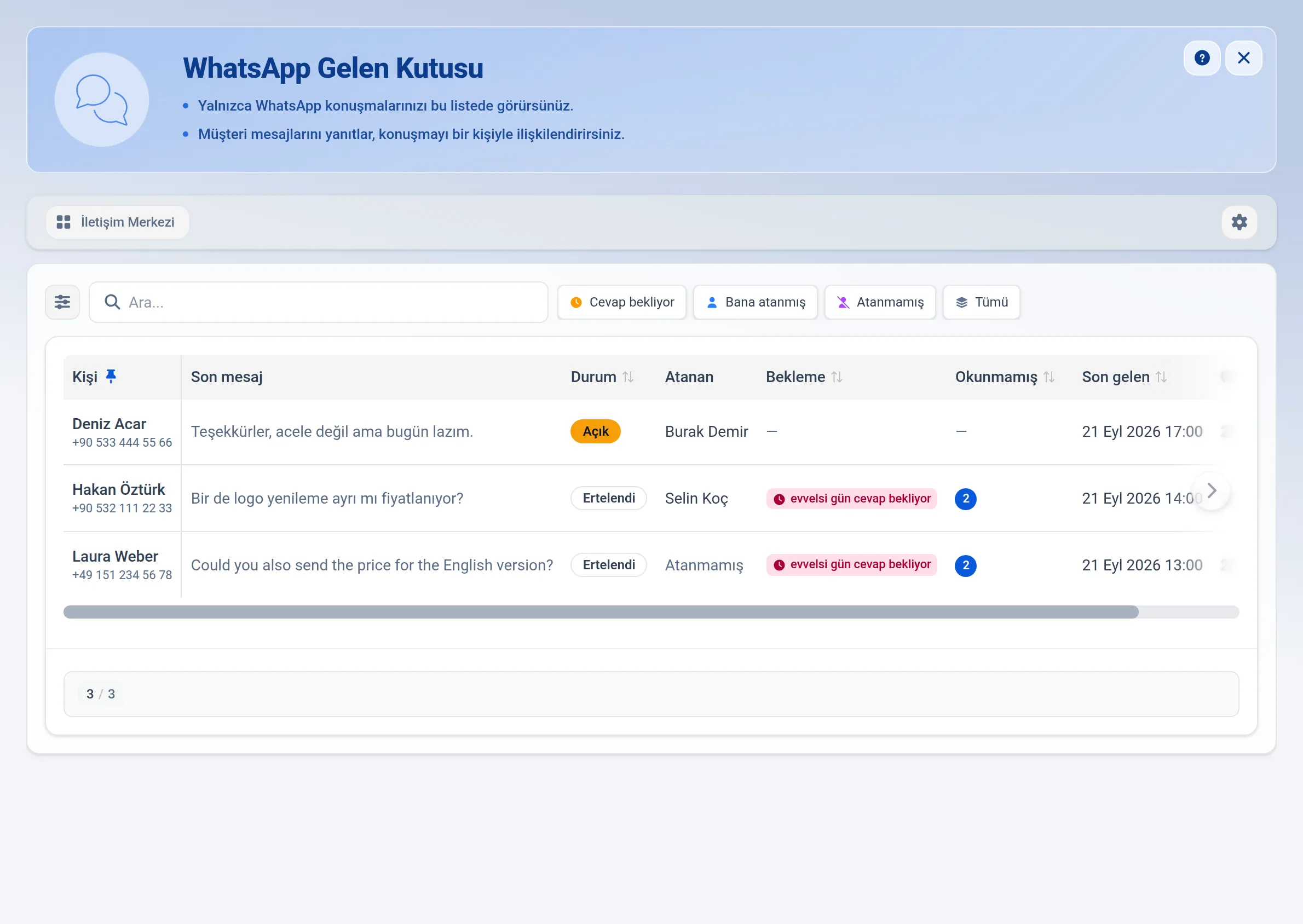Click message about logo yenileme
The height and width of the screenshot is (924, 1303).
(327, 499)
